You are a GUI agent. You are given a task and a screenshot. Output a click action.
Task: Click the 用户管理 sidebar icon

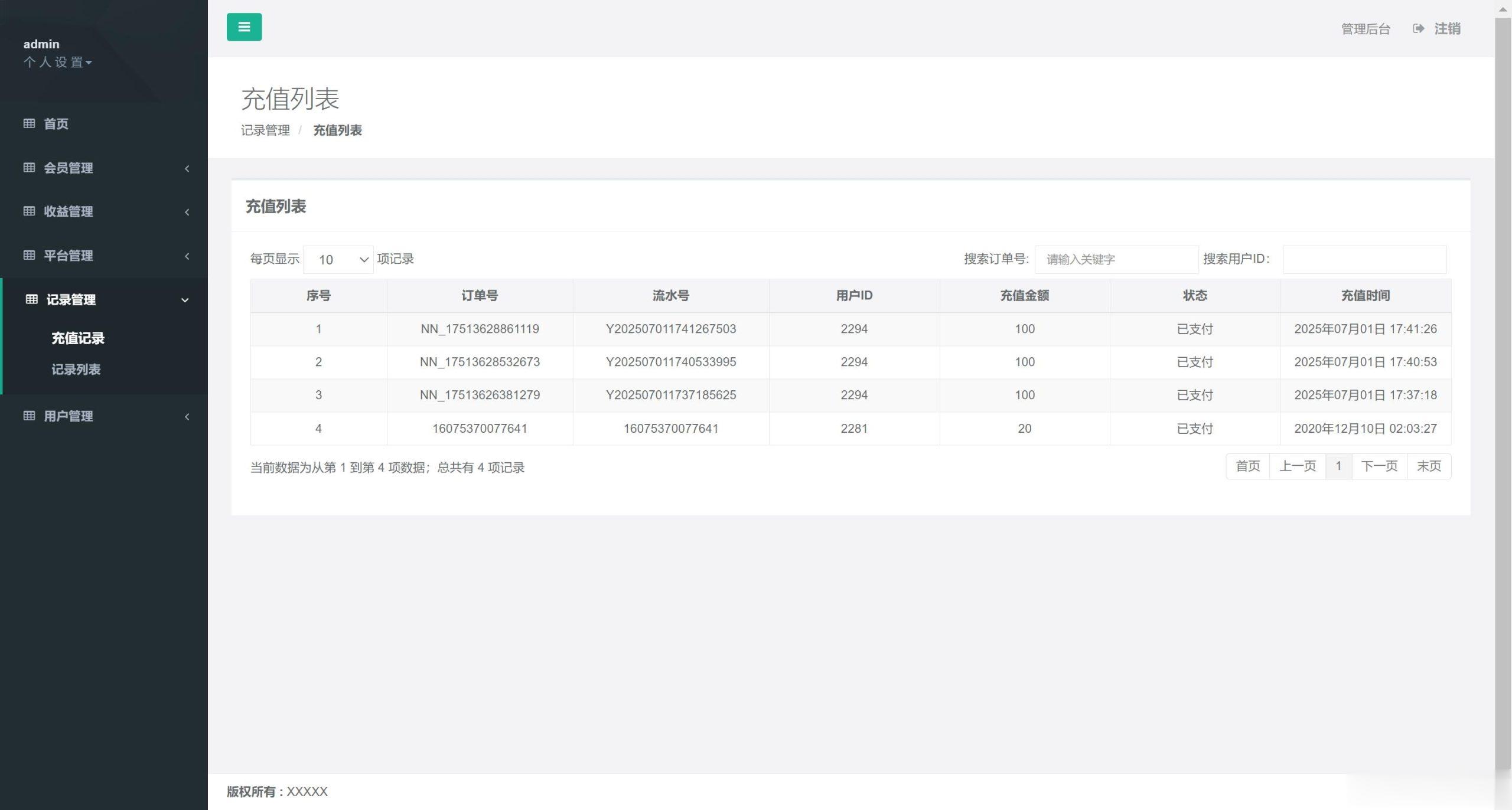[x=30, y=416]
